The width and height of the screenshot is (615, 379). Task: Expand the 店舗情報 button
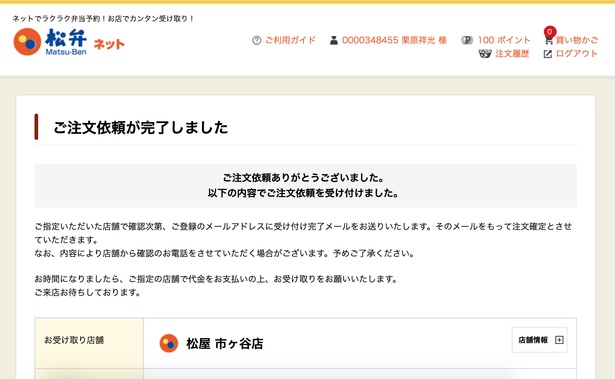click(540, 340)
